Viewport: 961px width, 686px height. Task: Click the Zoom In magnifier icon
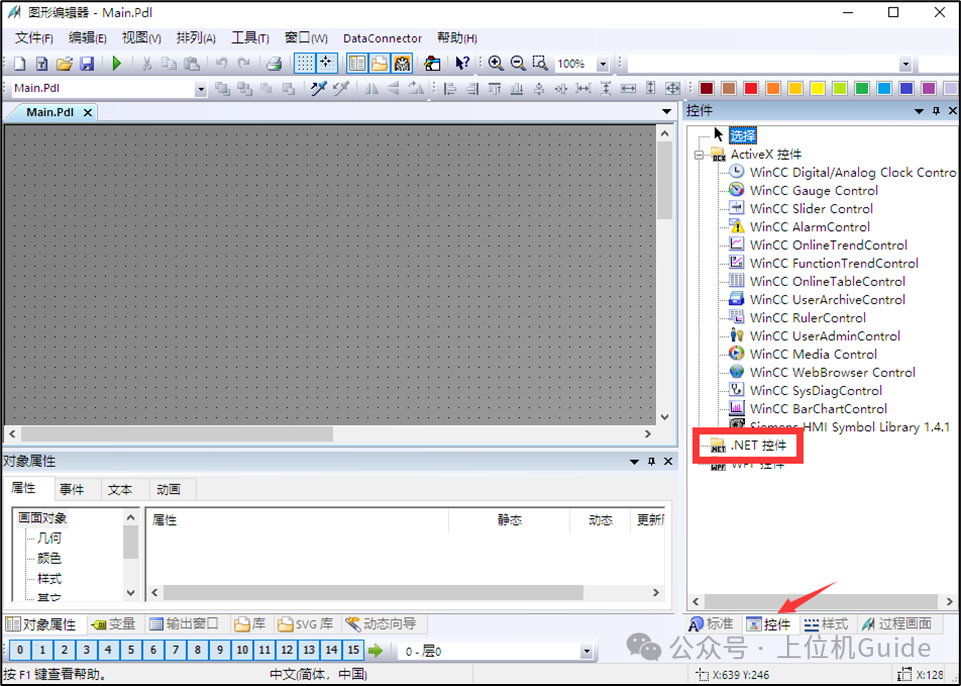tap(495, 63)
